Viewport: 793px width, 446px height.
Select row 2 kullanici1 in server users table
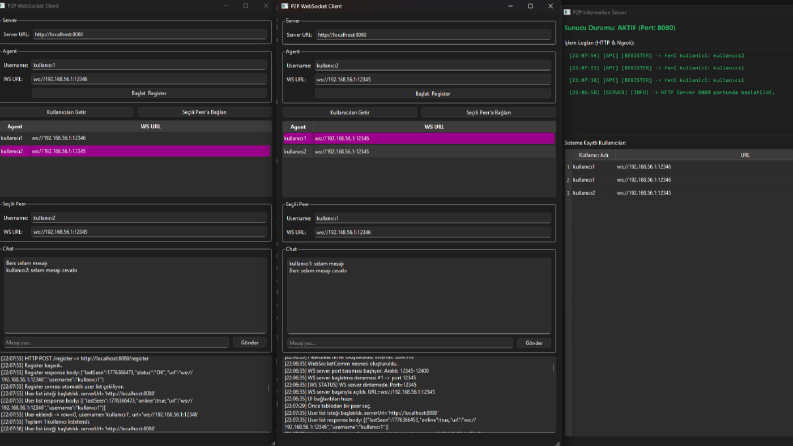coord(679,180)
